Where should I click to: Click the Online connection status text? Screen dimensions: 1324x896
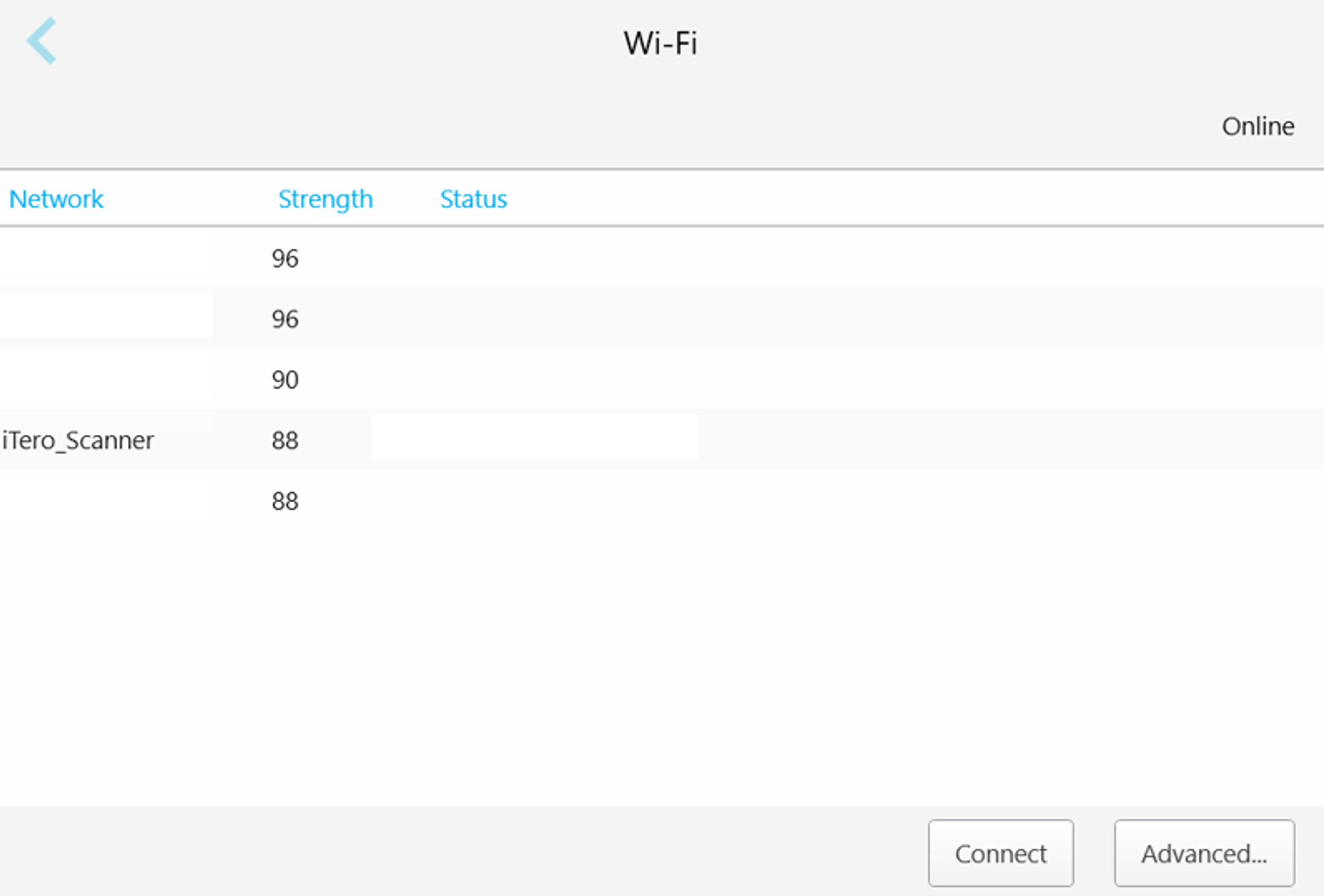point(1257,127)
